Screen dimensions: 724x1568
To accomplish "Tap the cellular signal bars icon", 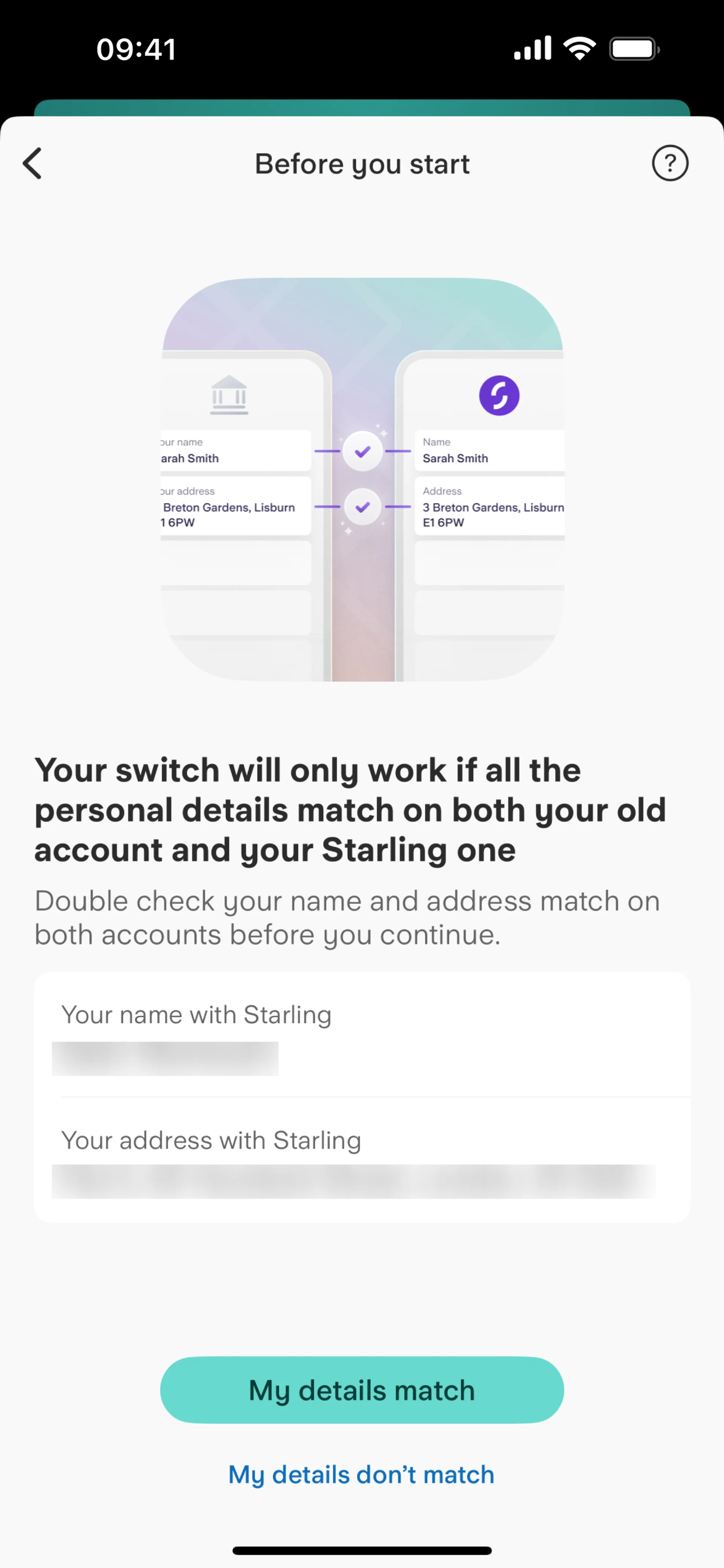I will tap(533, 49).
